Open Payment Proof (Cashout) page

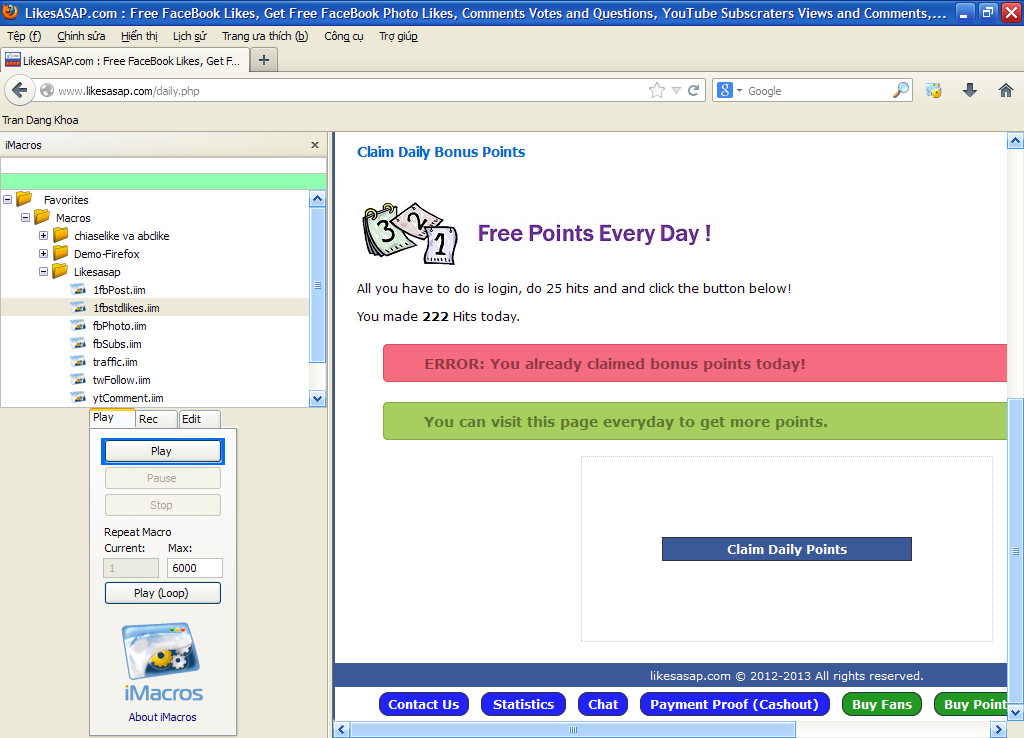click(x=735, y=704)
